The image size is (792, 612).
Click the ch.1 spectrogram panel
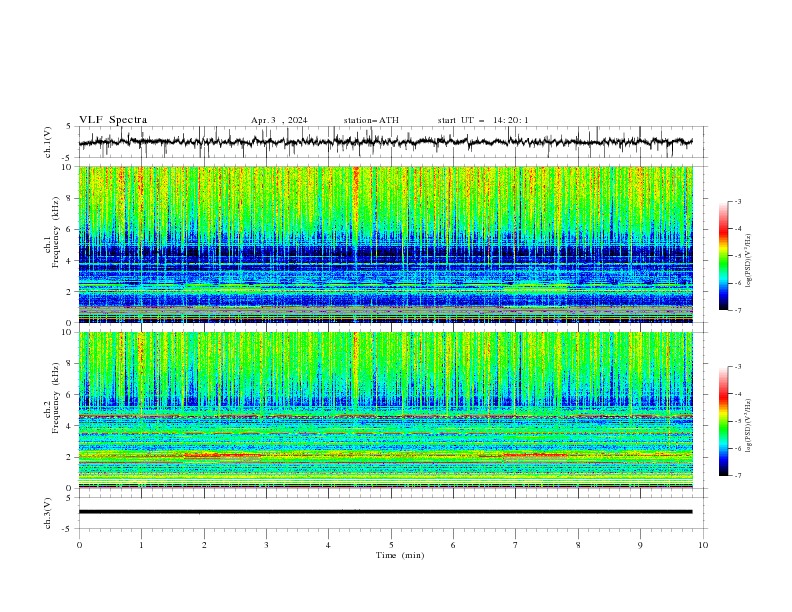pyautogui.click(x=385, y=244)
